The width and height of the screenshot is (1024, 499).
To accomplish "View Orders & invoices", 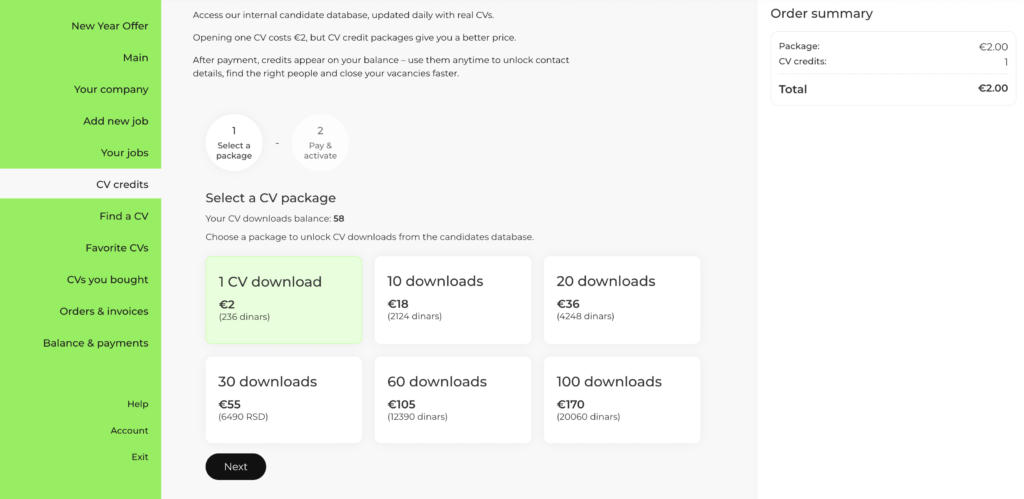I will point(103,311).
